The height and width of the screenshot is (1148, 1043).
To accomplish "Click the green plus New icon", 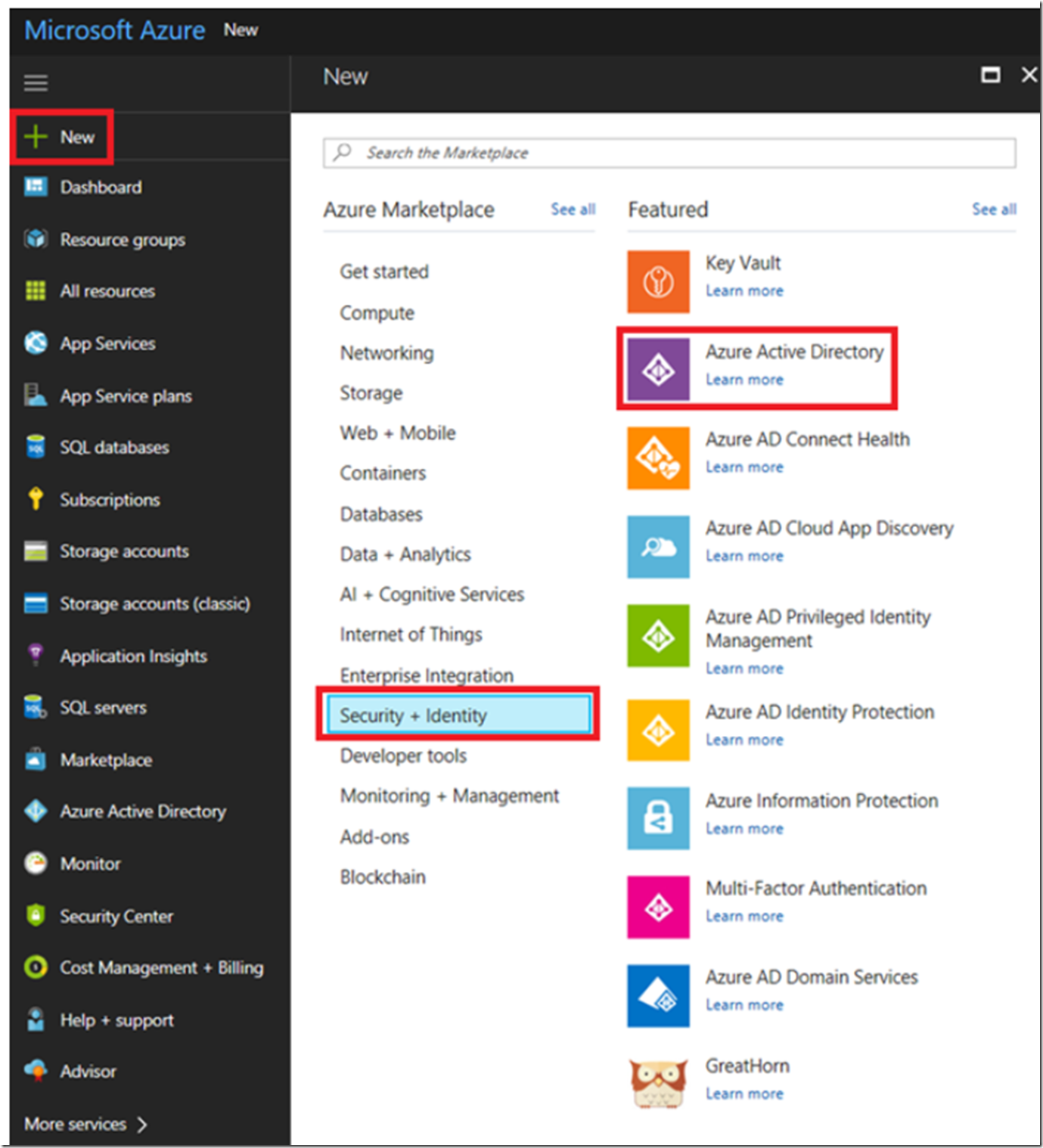I will pos(36,137).
